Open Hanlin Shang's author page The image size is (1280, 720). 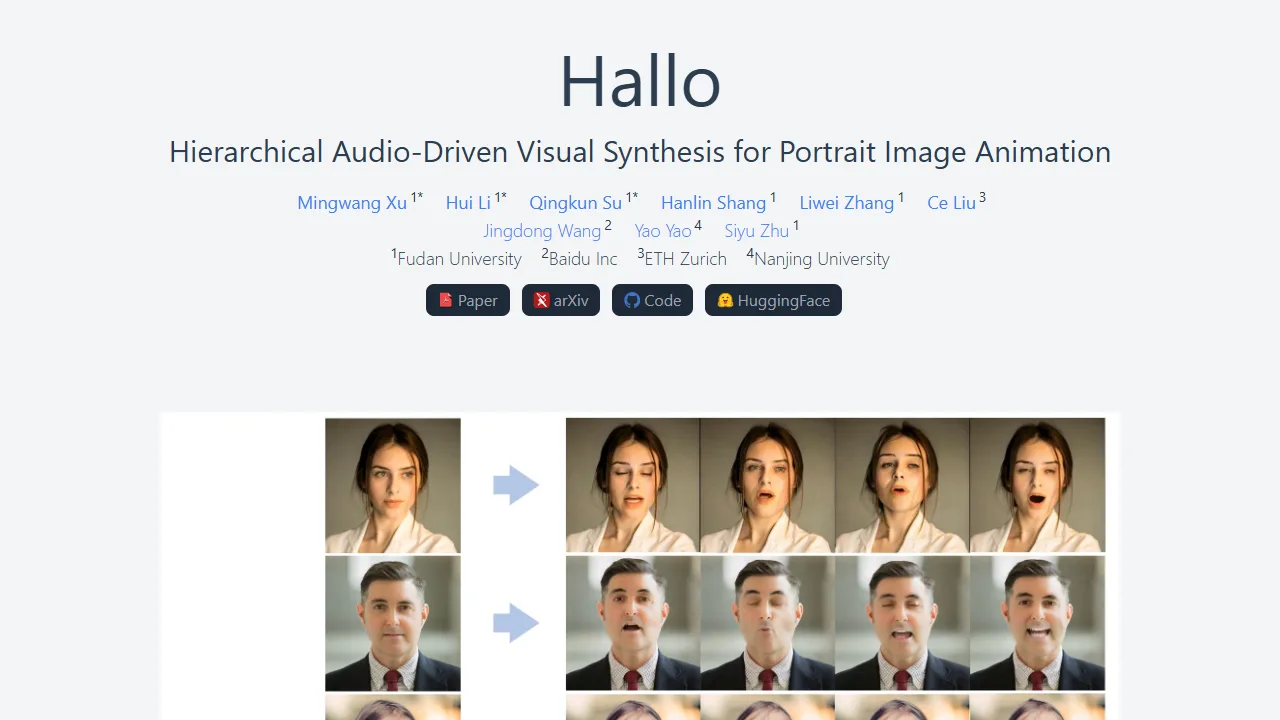click(x=713, y=203)
